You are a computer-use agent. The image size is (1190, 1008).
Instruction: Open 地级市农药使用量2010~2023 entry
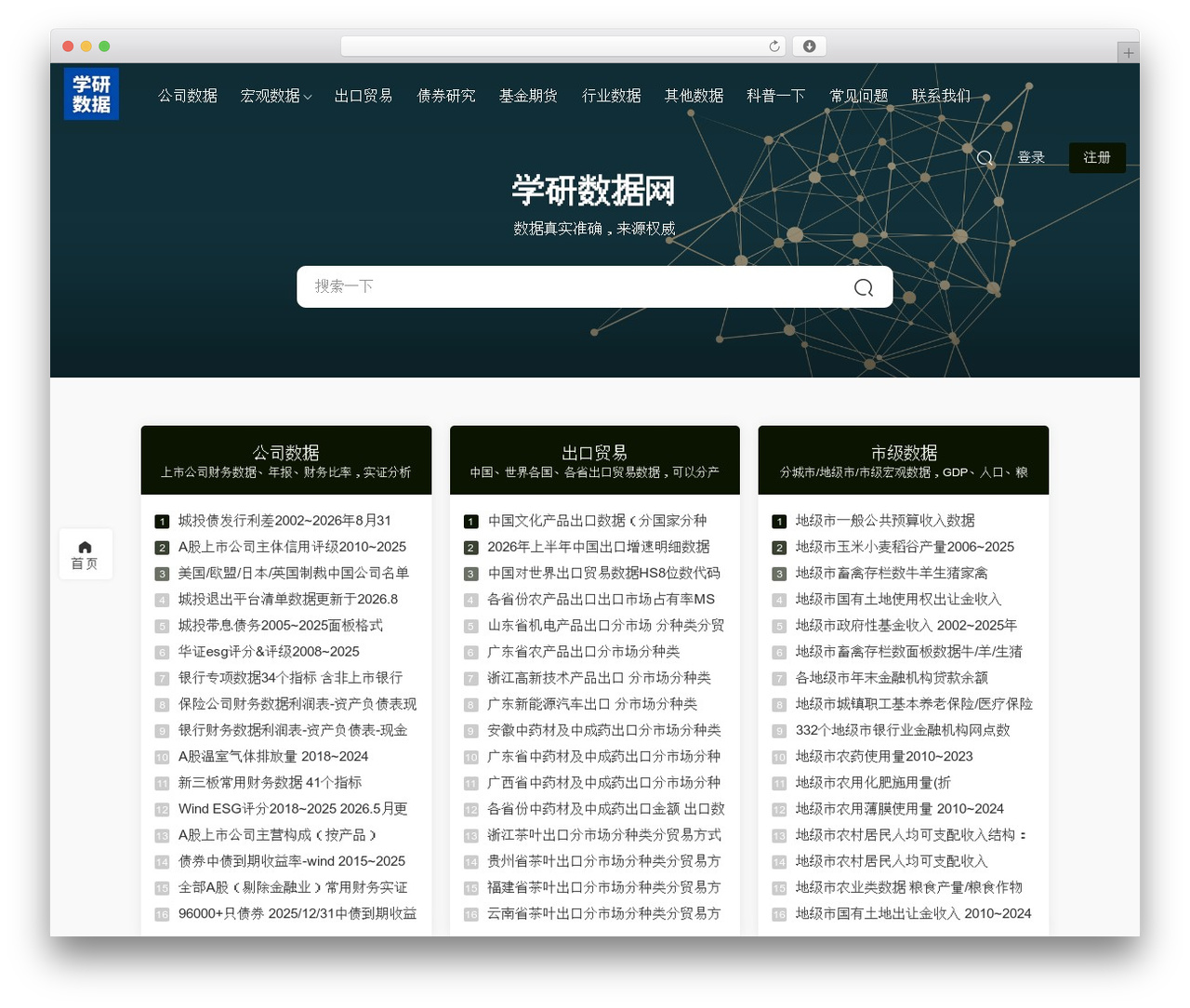[x=884, y=757]
